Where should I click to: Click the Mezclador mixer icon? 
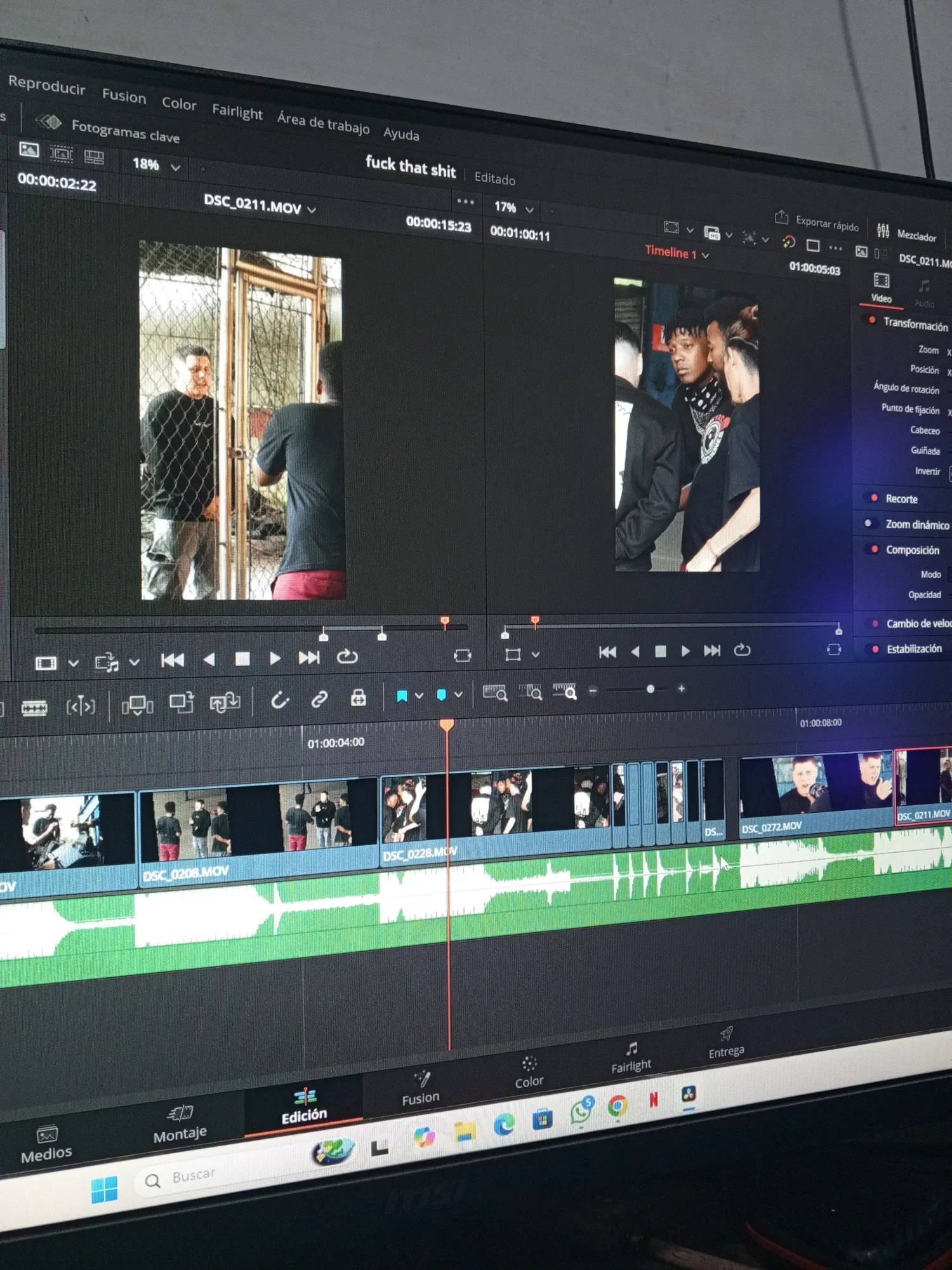pyautogui.click(x=883, y=231)
